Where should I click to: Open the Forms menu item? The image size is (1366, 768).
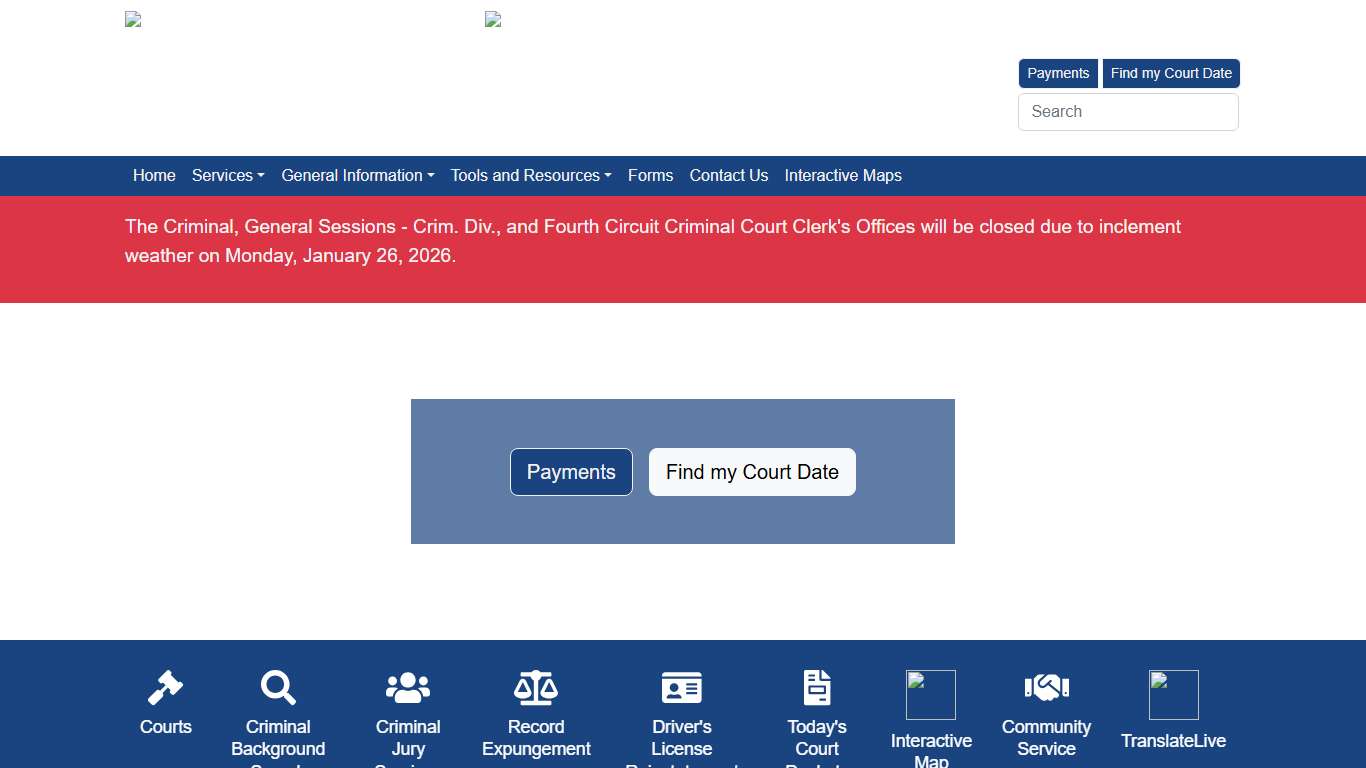pyautogui.click(x=650, y=176)
